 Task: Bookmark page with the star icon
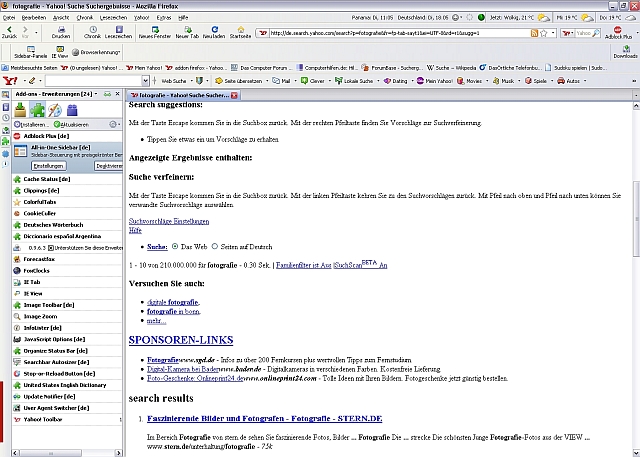tap(547, 33)
